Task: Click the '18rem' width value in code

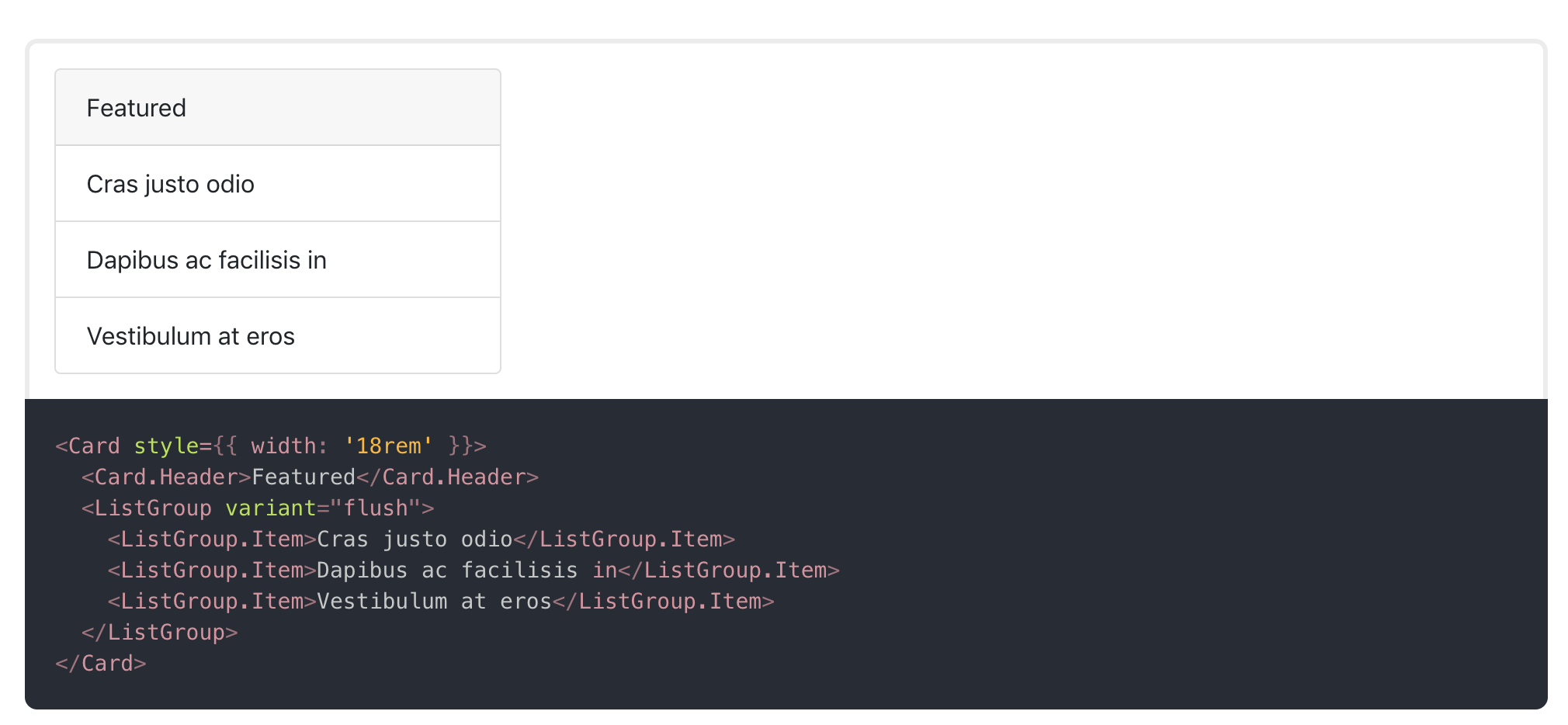Action: click(388, 446)
